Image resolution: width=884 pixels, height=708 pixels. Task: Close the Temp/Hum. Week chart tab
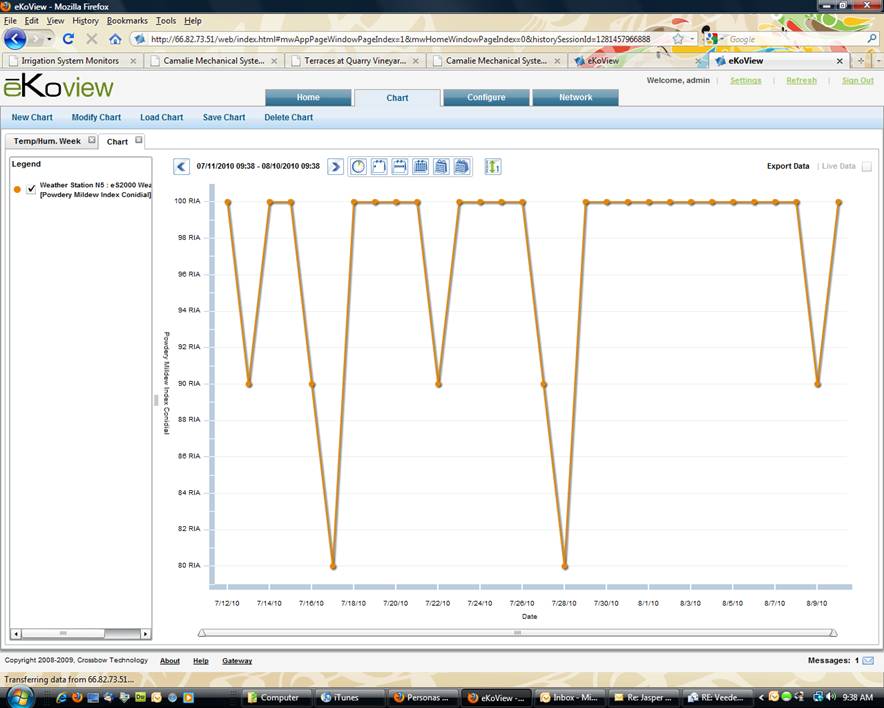pos(91,141)
